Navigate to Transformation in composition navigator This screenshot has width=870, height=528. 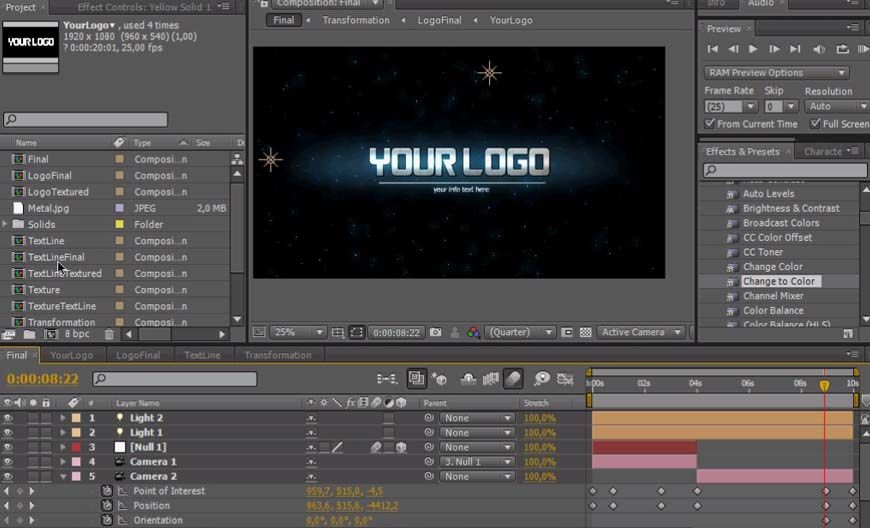356,20
